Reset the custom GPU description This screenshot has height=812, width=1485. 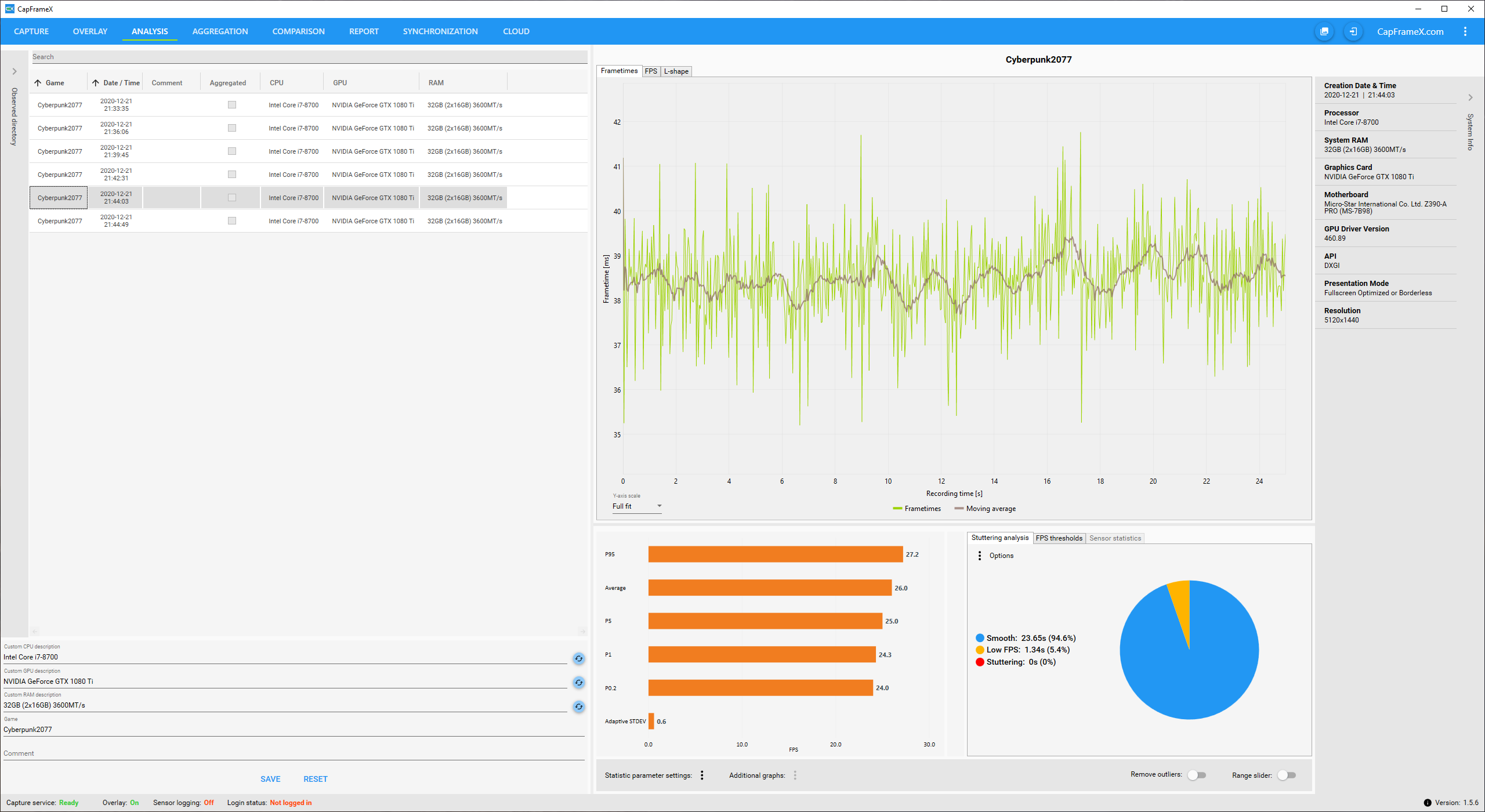point(578,683)
